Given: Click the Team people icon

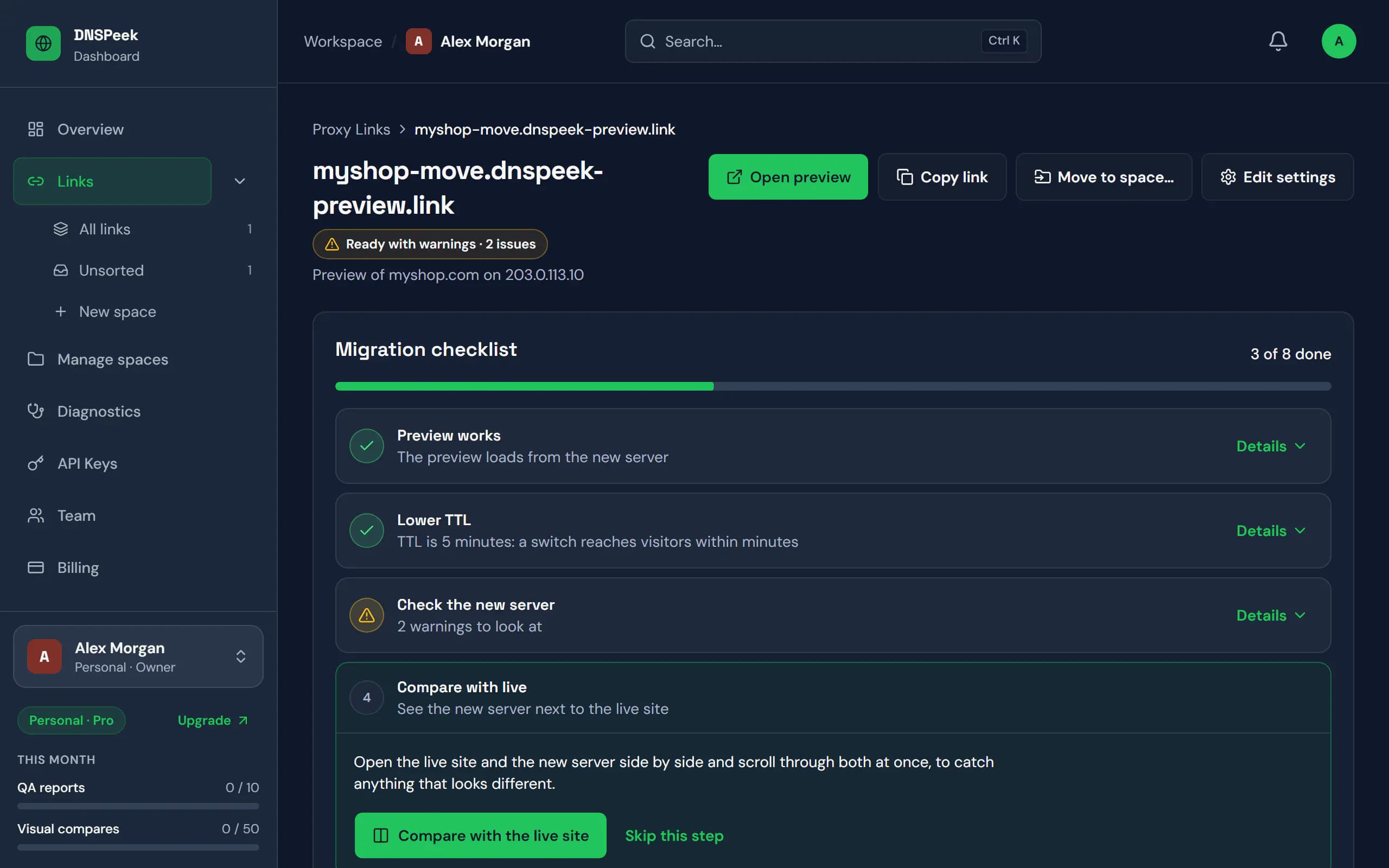Looking at the screenshot, I should tap(36, 515).
